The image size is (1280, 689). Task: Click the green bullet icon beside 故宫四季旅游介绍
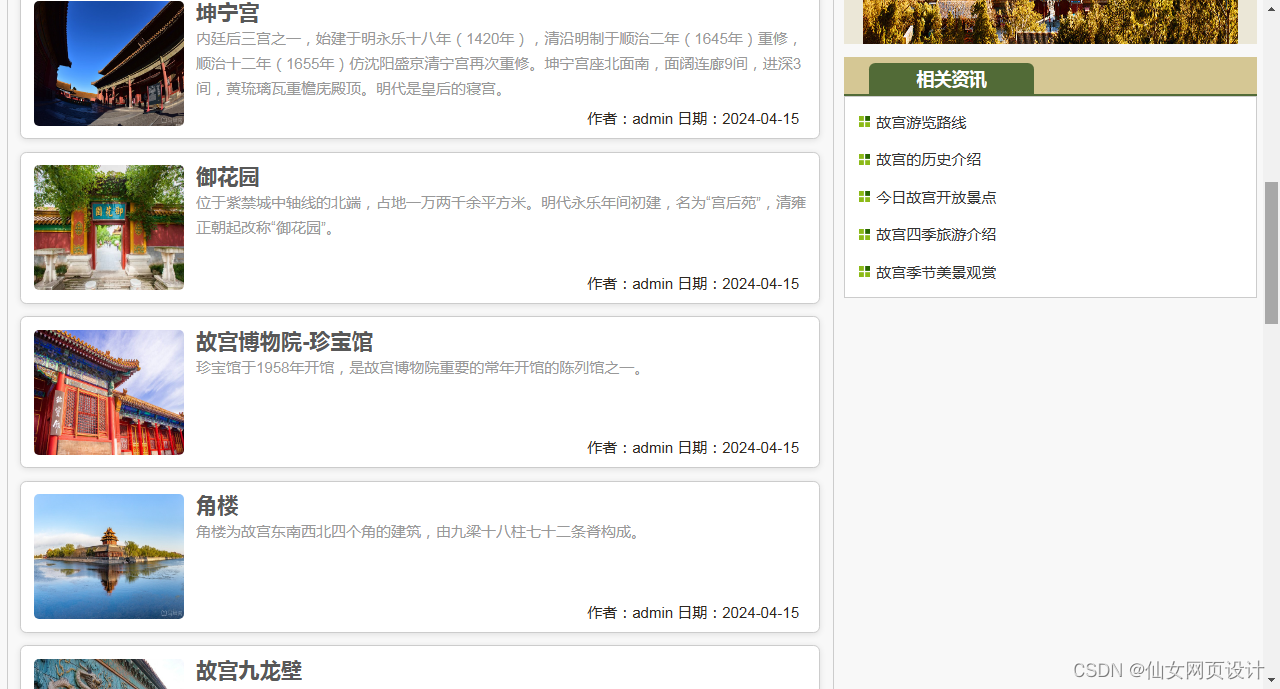tap(864, 234)
